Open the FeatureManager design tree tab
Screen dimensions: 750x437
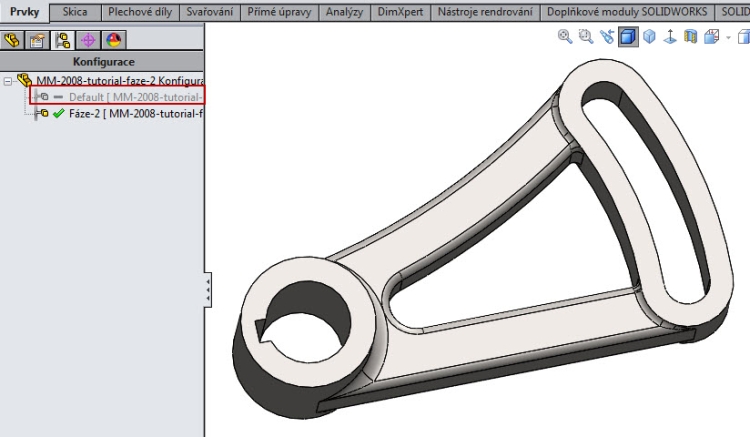pos(12,40)
